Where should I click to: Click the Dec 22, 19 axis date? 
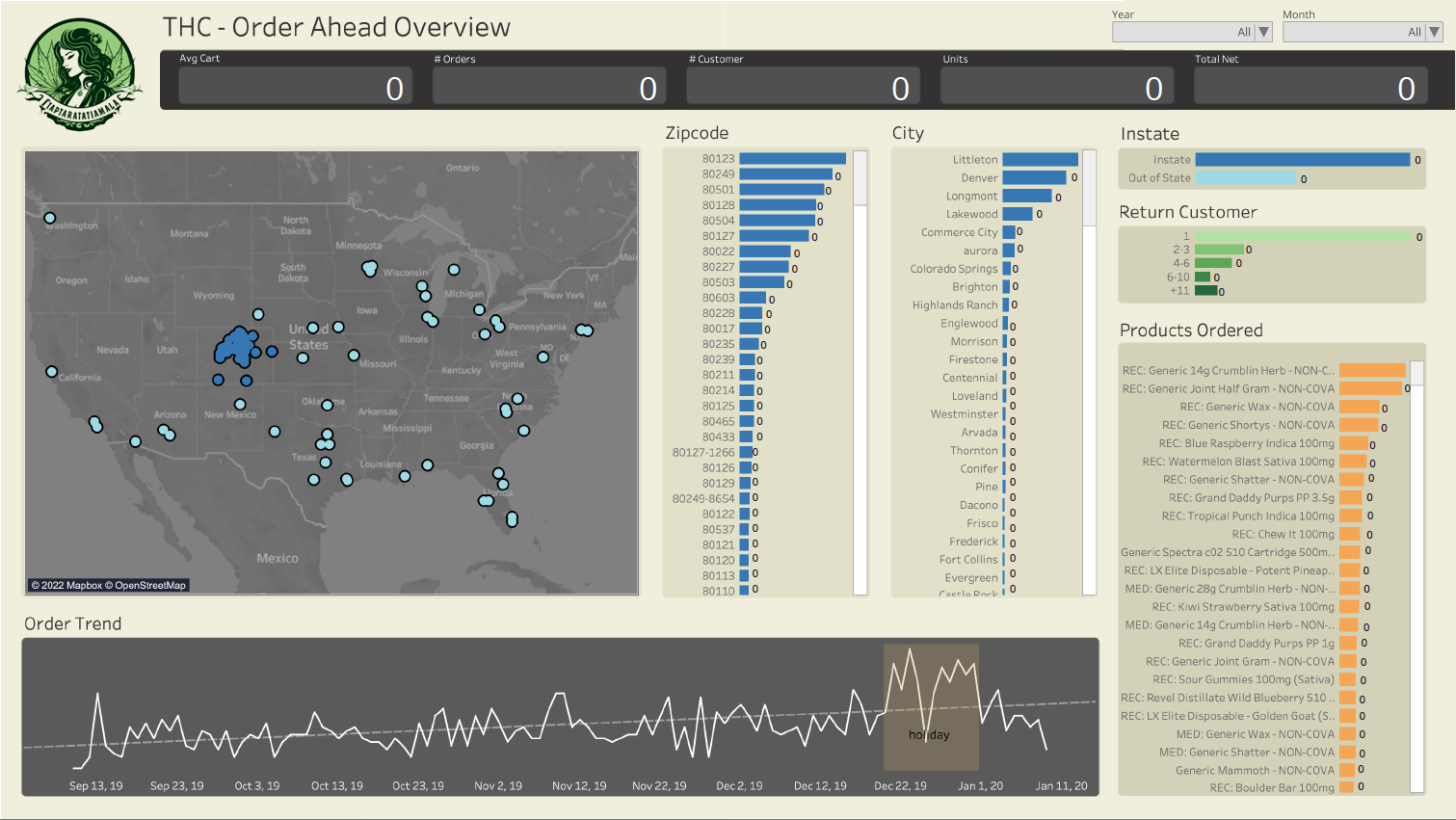coord(900,786)
